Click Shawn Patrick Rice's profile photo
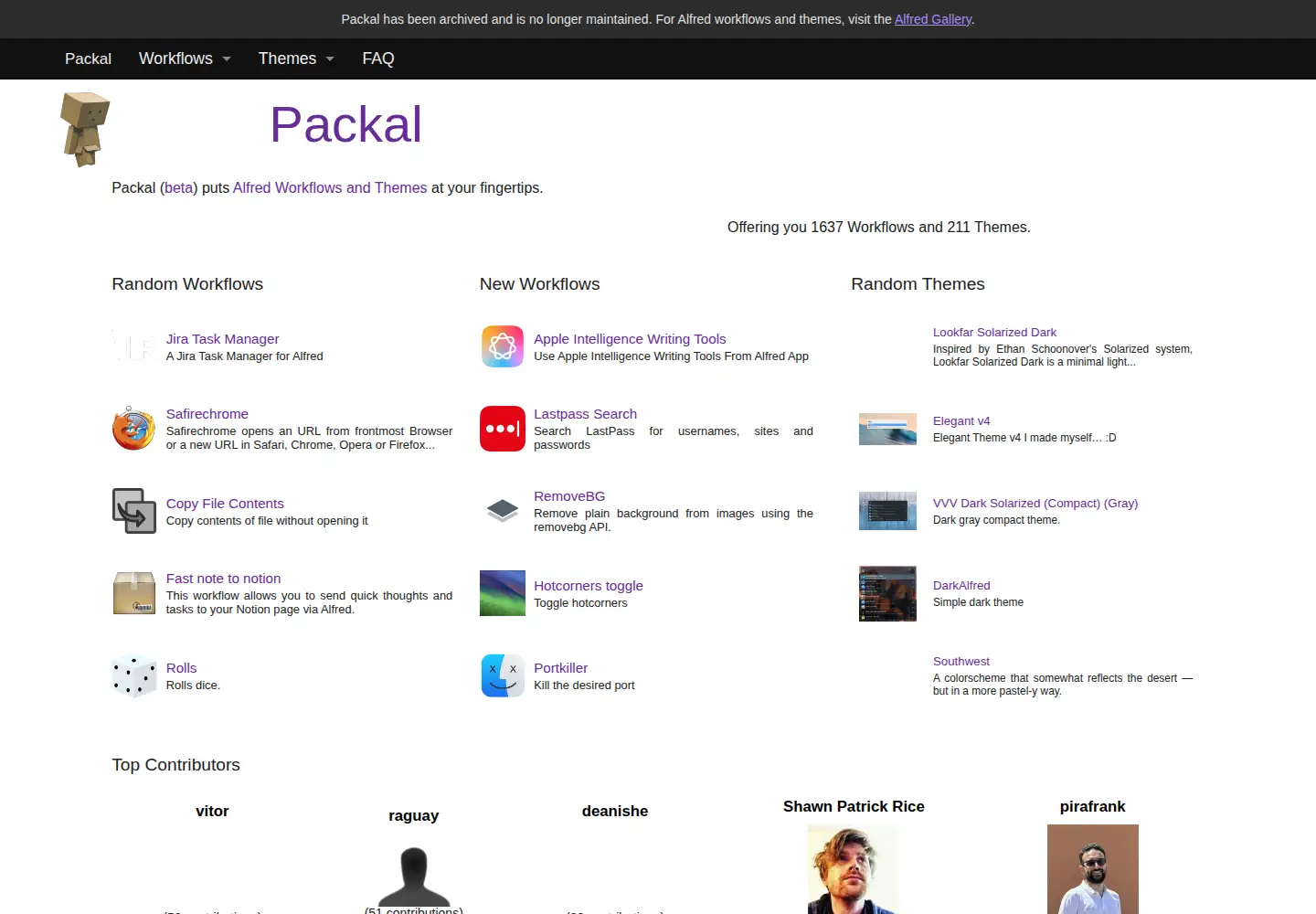The height and width of the screenshot is (914, 1316). click(x=854, y=869)
